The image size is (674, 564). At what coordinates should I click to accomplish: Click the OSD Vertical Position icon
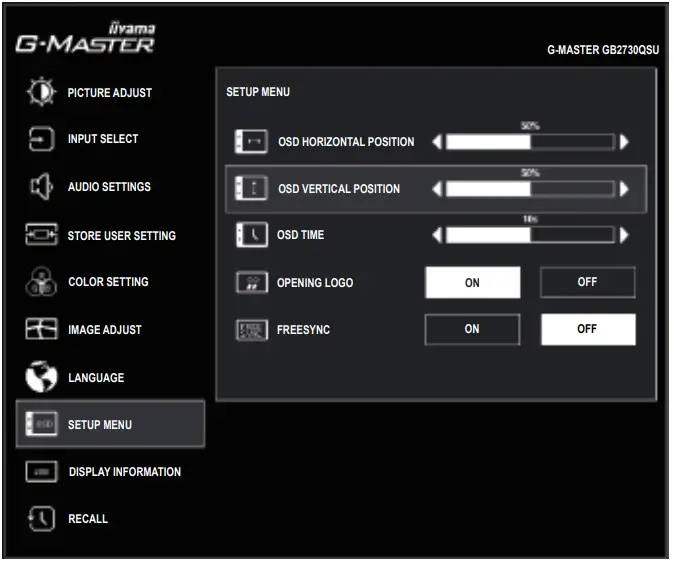click(x=251, y=188)
